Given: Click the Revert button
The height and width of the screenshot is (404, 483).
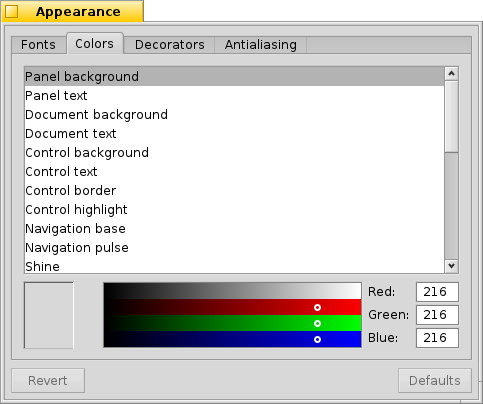Looking at the screenshot, I should (x=48, y=380).
